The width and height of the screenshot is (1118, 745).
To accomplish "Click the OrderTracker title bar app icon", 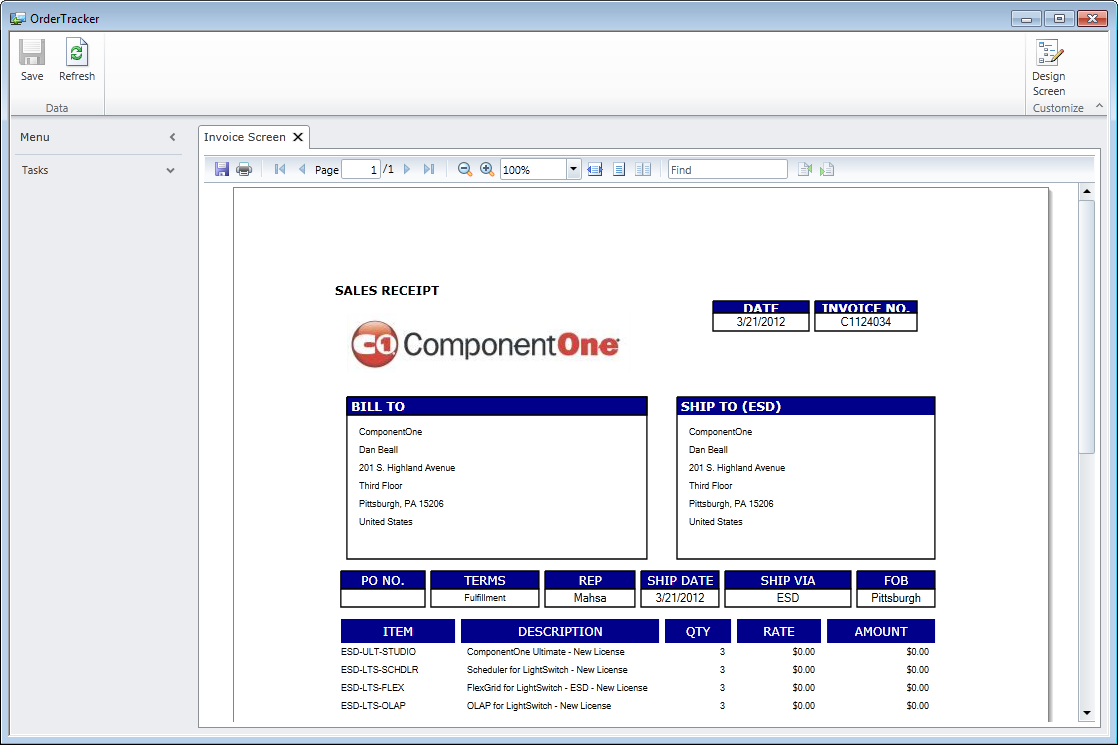I will point(18,19).
